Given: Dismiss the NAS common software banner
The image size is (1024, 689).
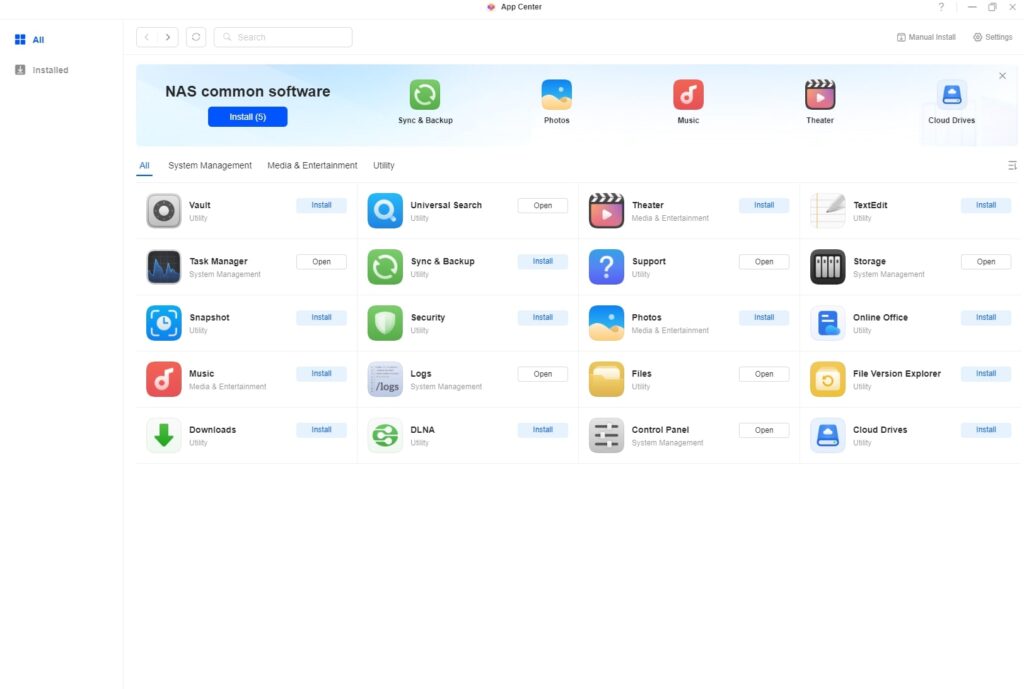Looking at the screenshot, I should coord(1002,76).
